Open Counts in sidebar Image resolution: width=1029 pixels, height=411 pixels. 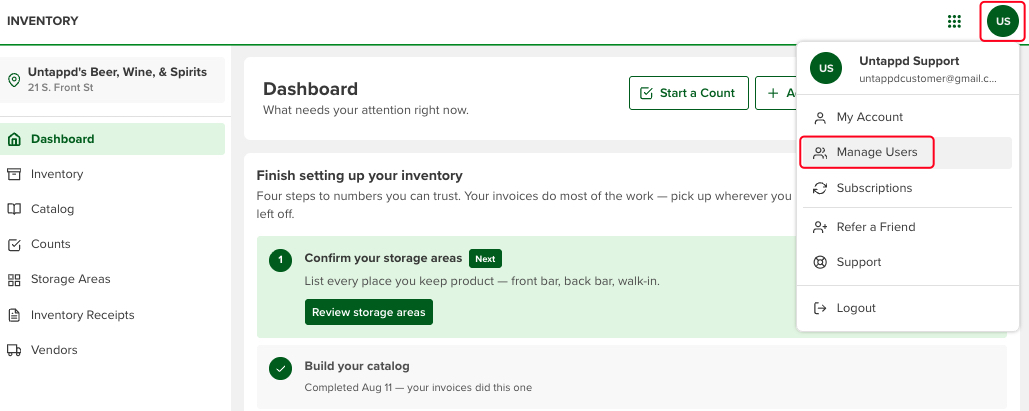click(112, 244)
